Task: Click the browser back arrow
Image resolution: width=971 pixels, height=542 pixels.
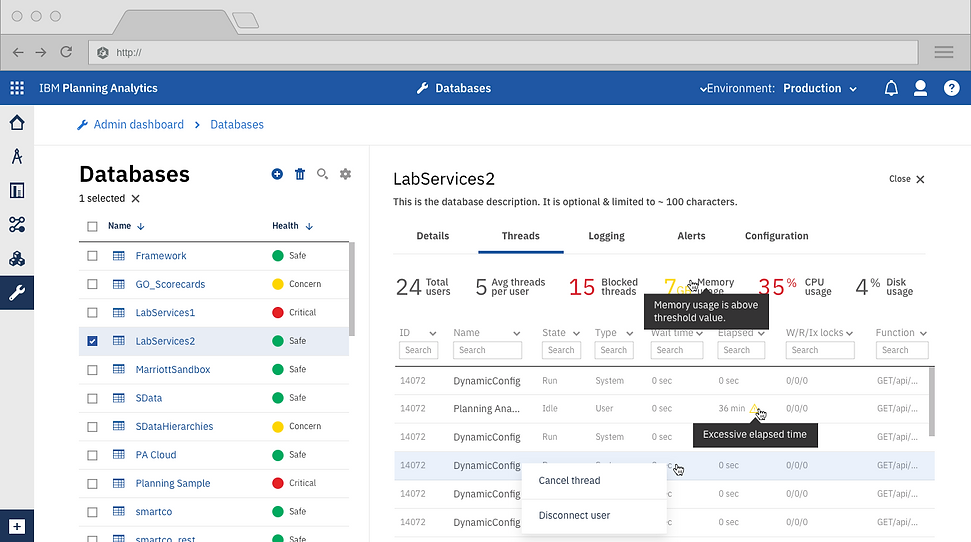Action: coord(18,53)
